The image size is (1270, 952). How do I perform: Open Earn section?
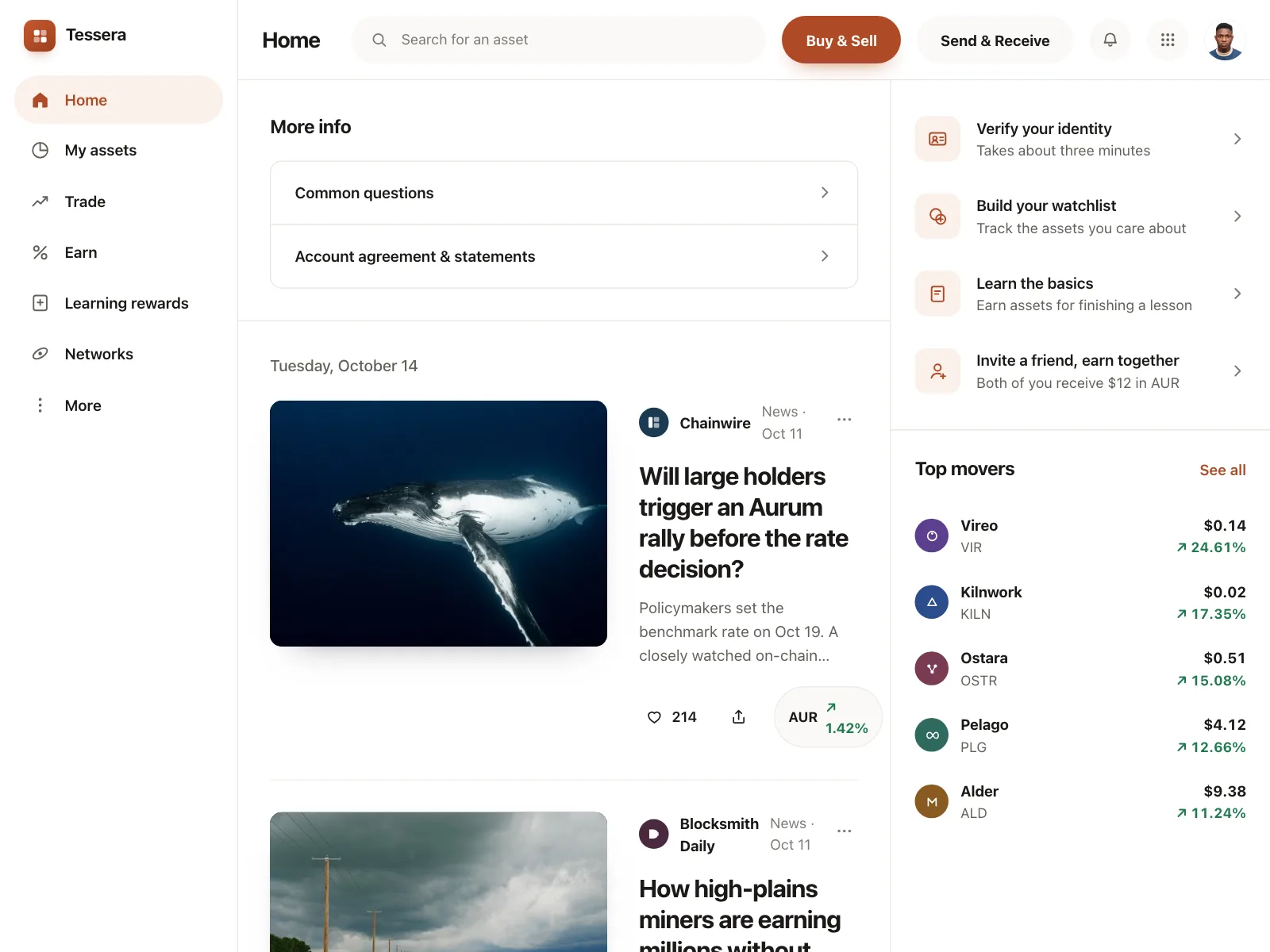pos(118,252)
